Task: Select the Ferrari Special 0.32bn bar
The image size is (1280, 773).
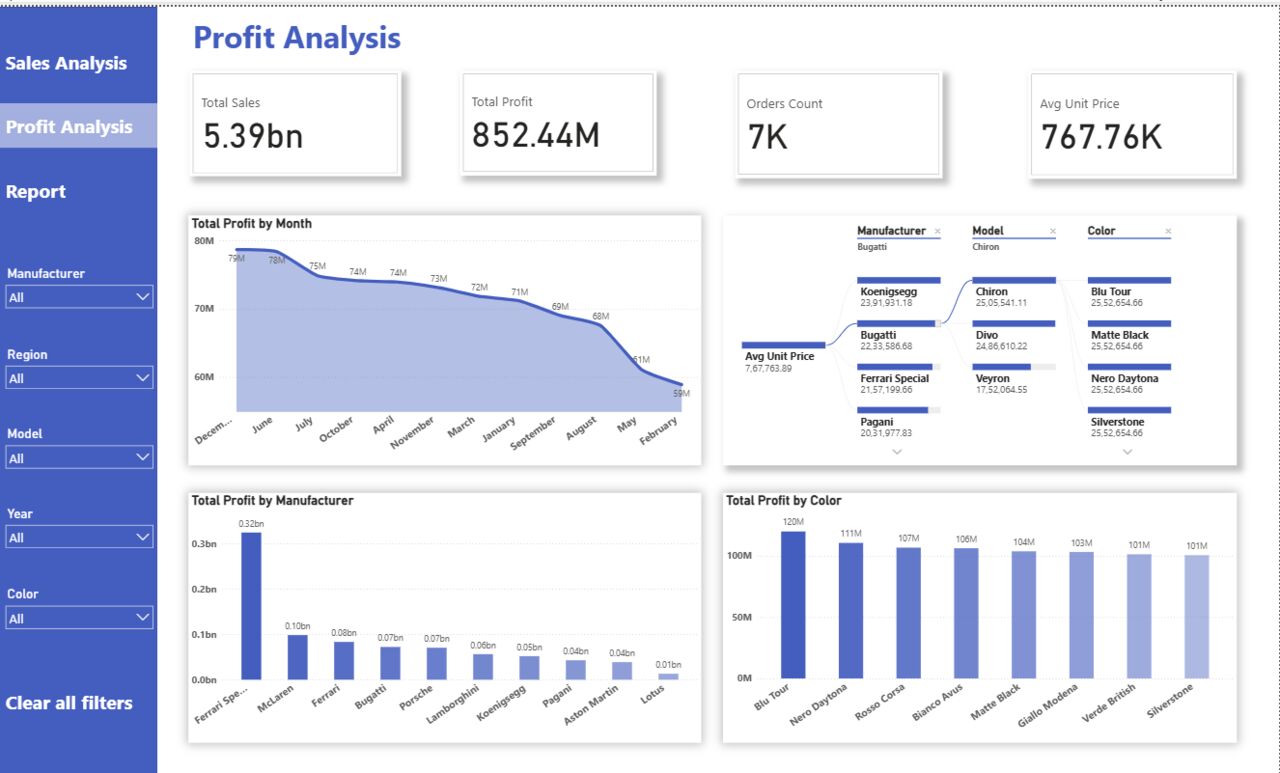Action: [x=251, y=606]
